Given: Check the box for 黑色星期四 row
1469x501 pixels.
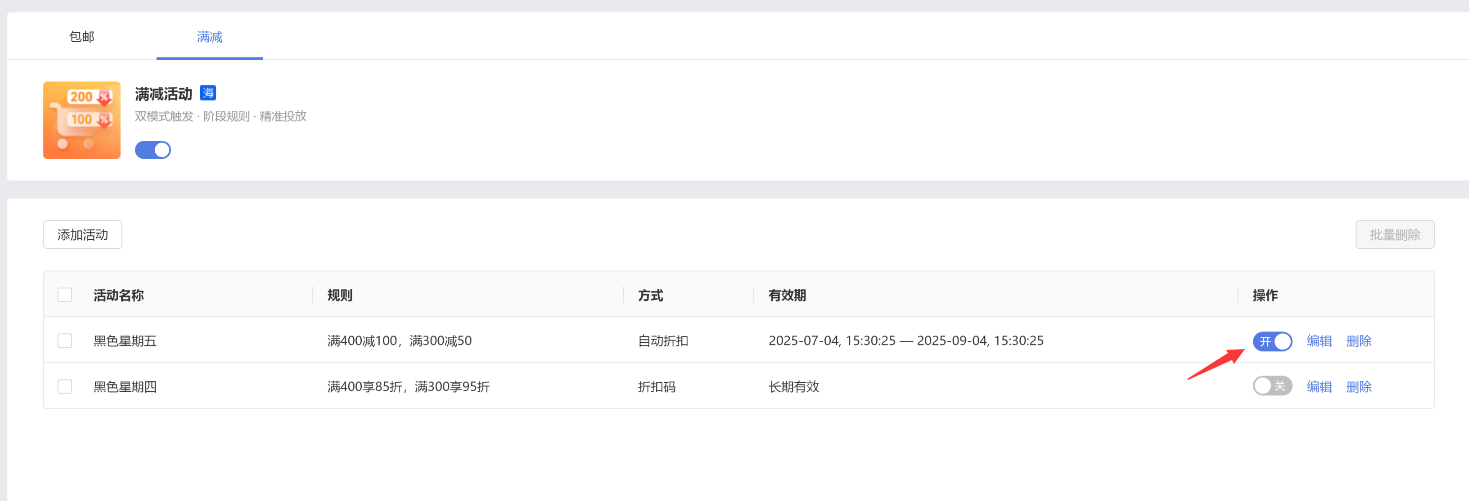Looking at the screenshot, I should [65, 387].
